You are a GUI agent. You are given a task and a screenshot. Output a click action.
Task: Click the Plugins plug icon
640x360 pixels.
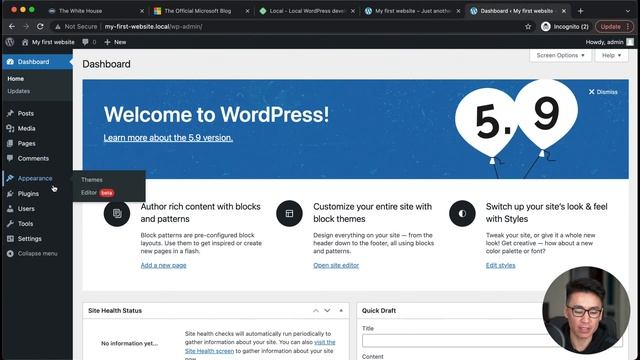[10, 193]
